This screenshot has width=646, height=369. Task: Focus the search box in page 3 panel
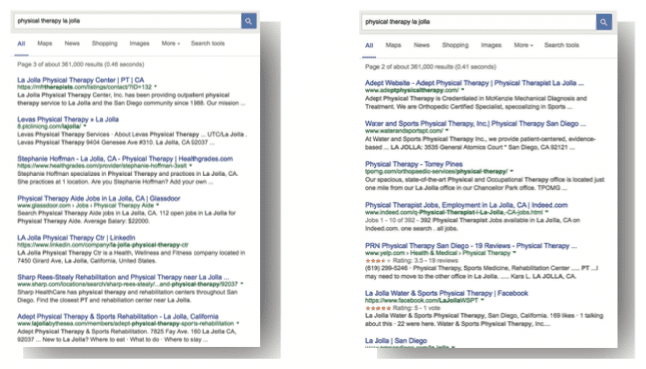tap(128, 21)
